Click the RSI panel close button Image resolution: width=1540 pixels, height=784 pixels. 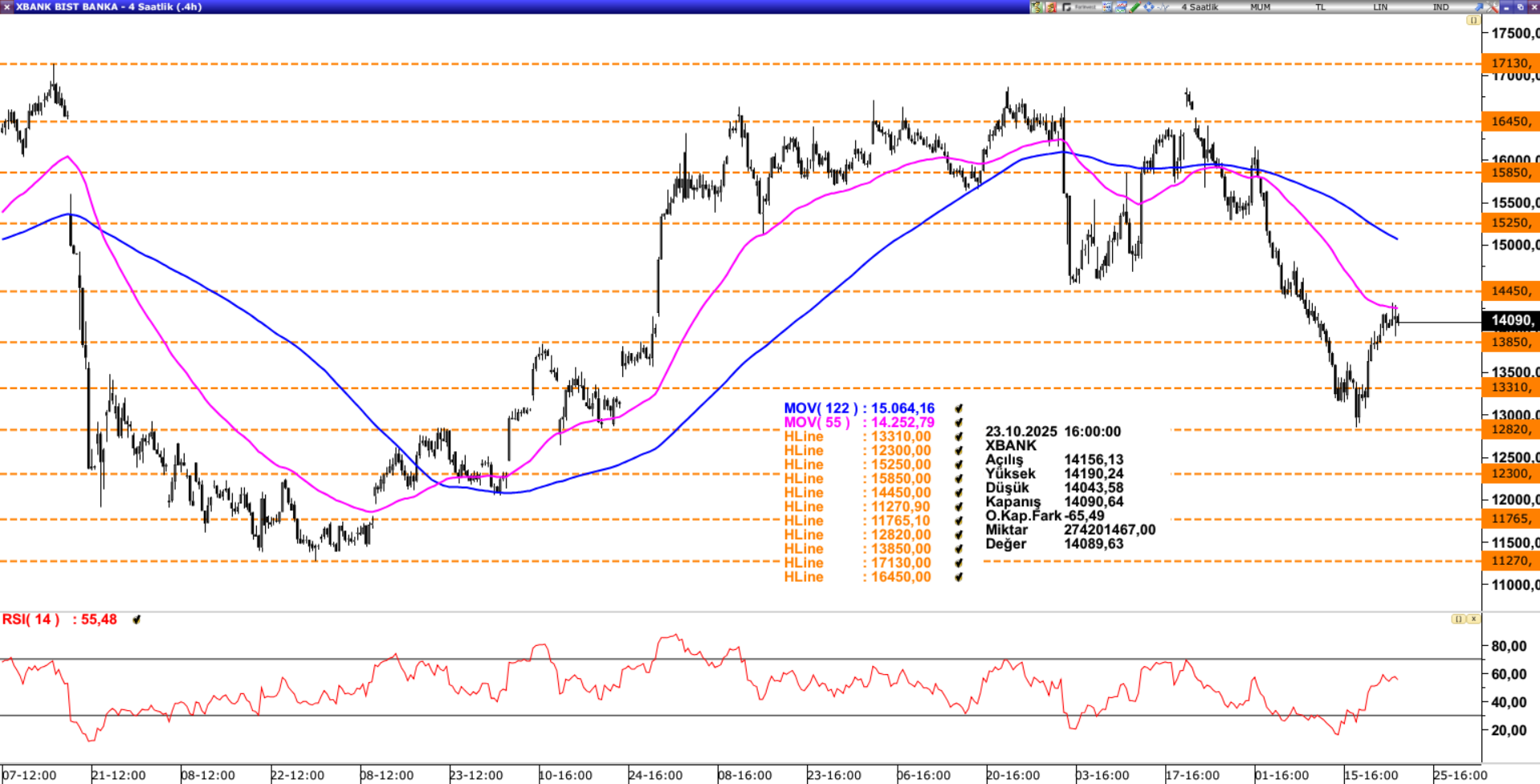1473,619
